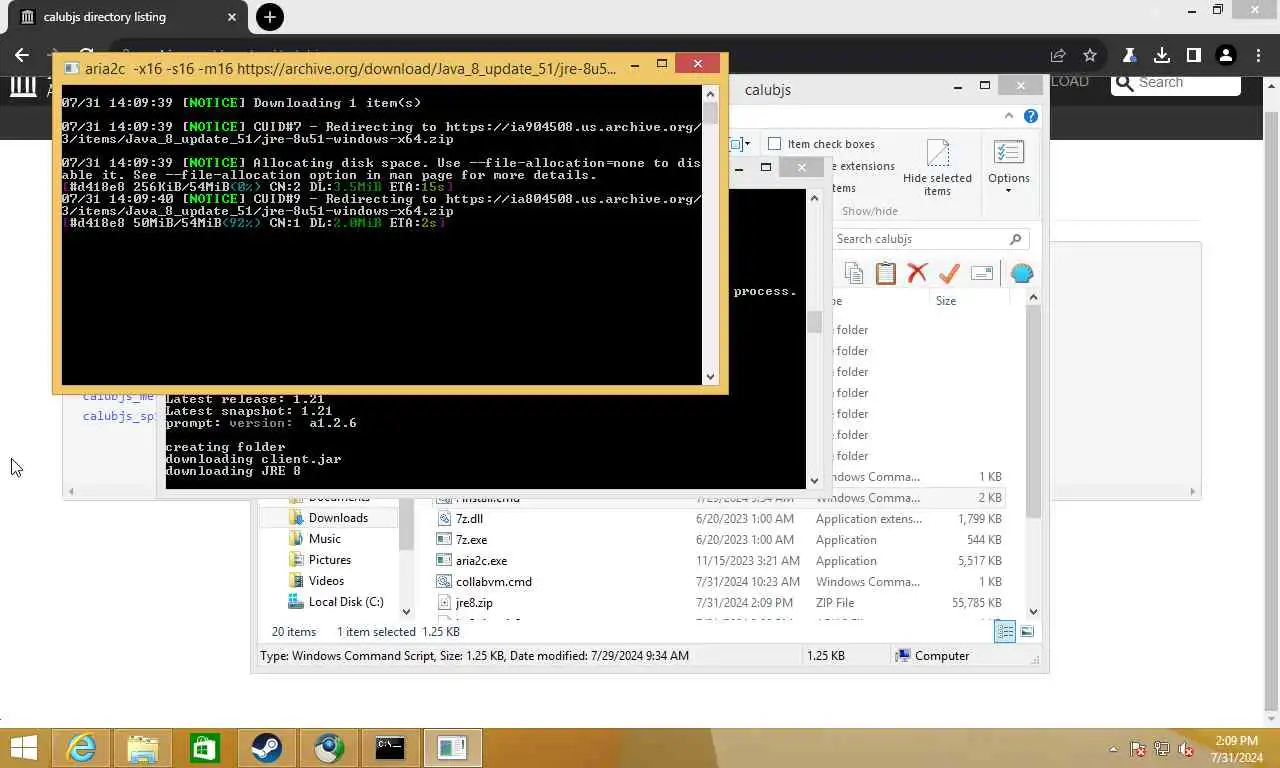Click the Copy icon in Explorer toolbar

point(853,273)
